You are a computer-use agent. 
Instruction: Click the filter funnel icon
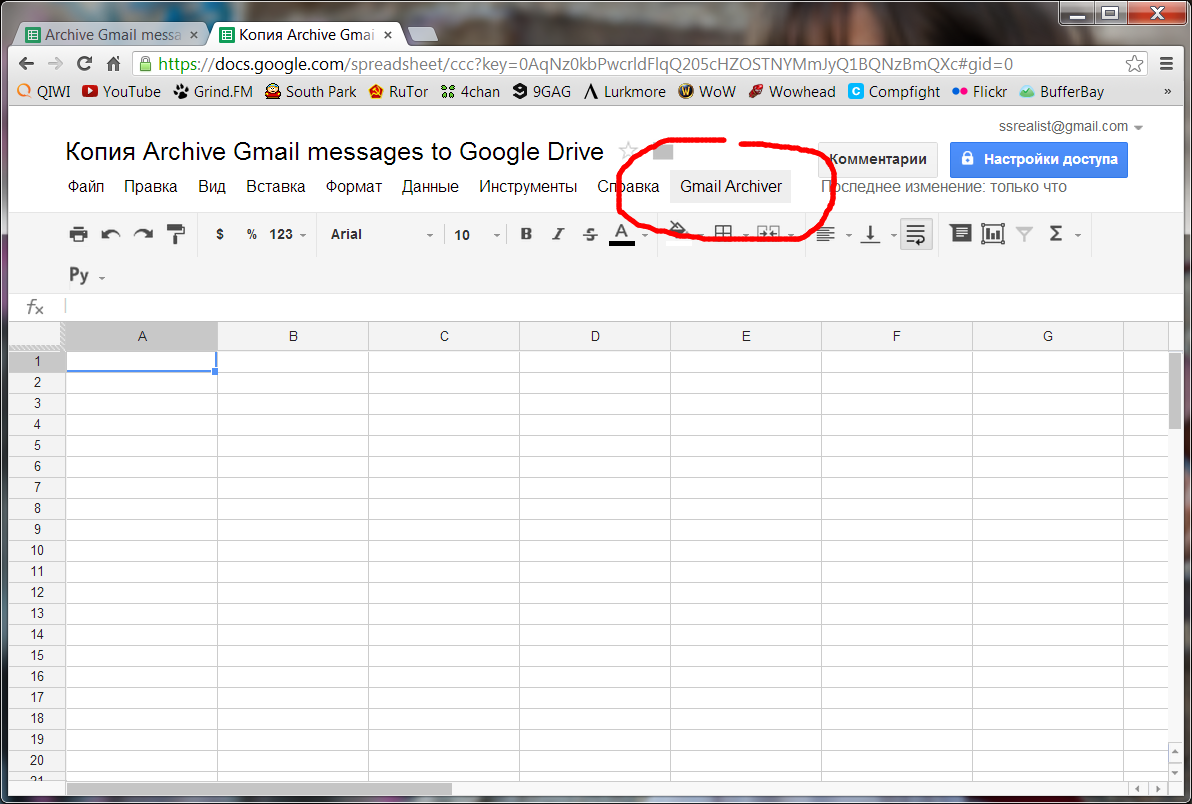pyautogui.click(x=1024, y=234)
